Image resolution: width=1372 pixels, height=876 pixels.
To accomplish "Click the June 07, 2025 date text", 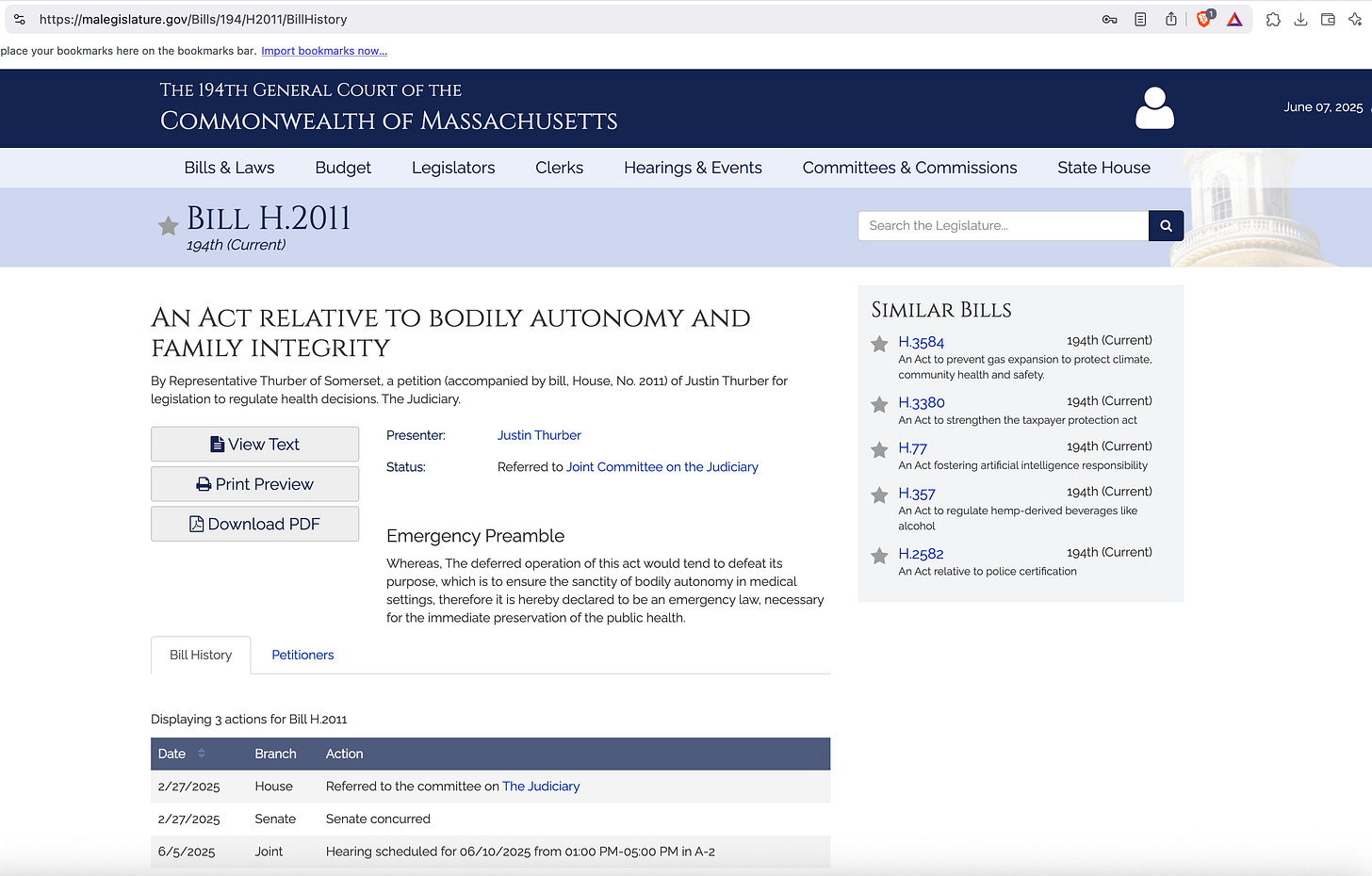I will (x=1323, y=107).
